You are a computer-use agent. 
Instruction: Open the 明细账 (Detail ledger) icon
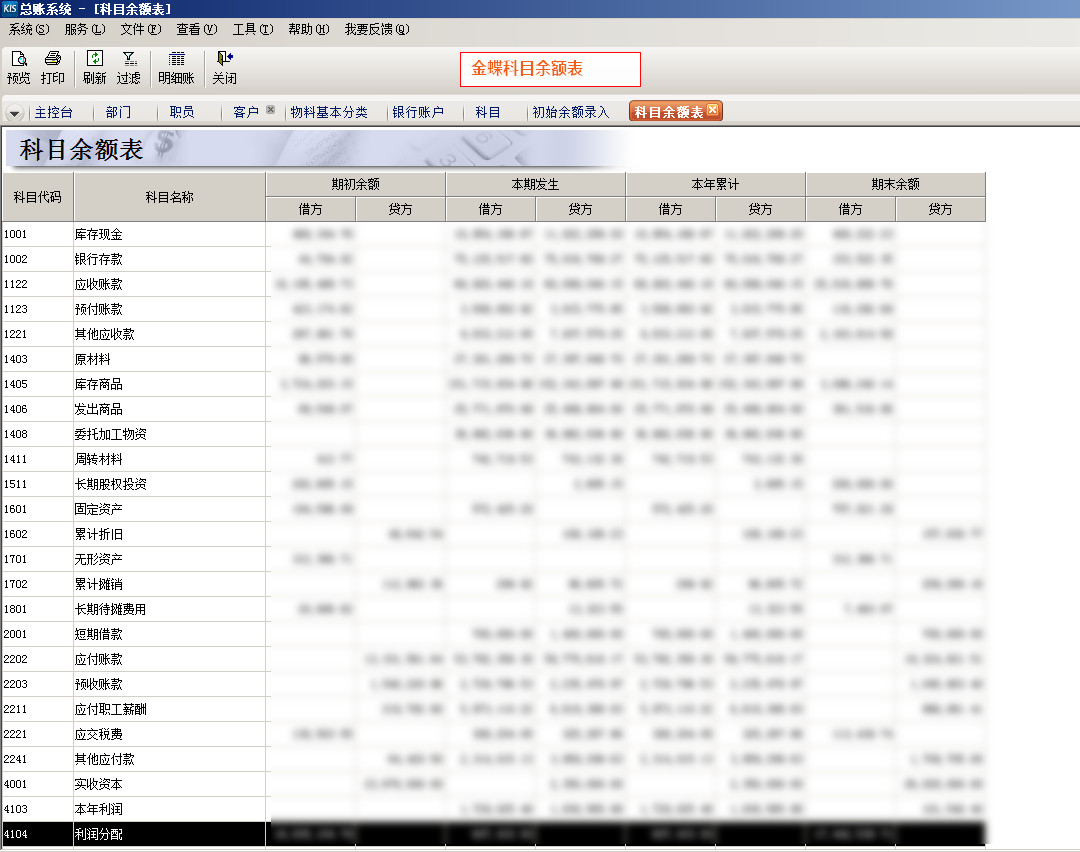point(176,60)
